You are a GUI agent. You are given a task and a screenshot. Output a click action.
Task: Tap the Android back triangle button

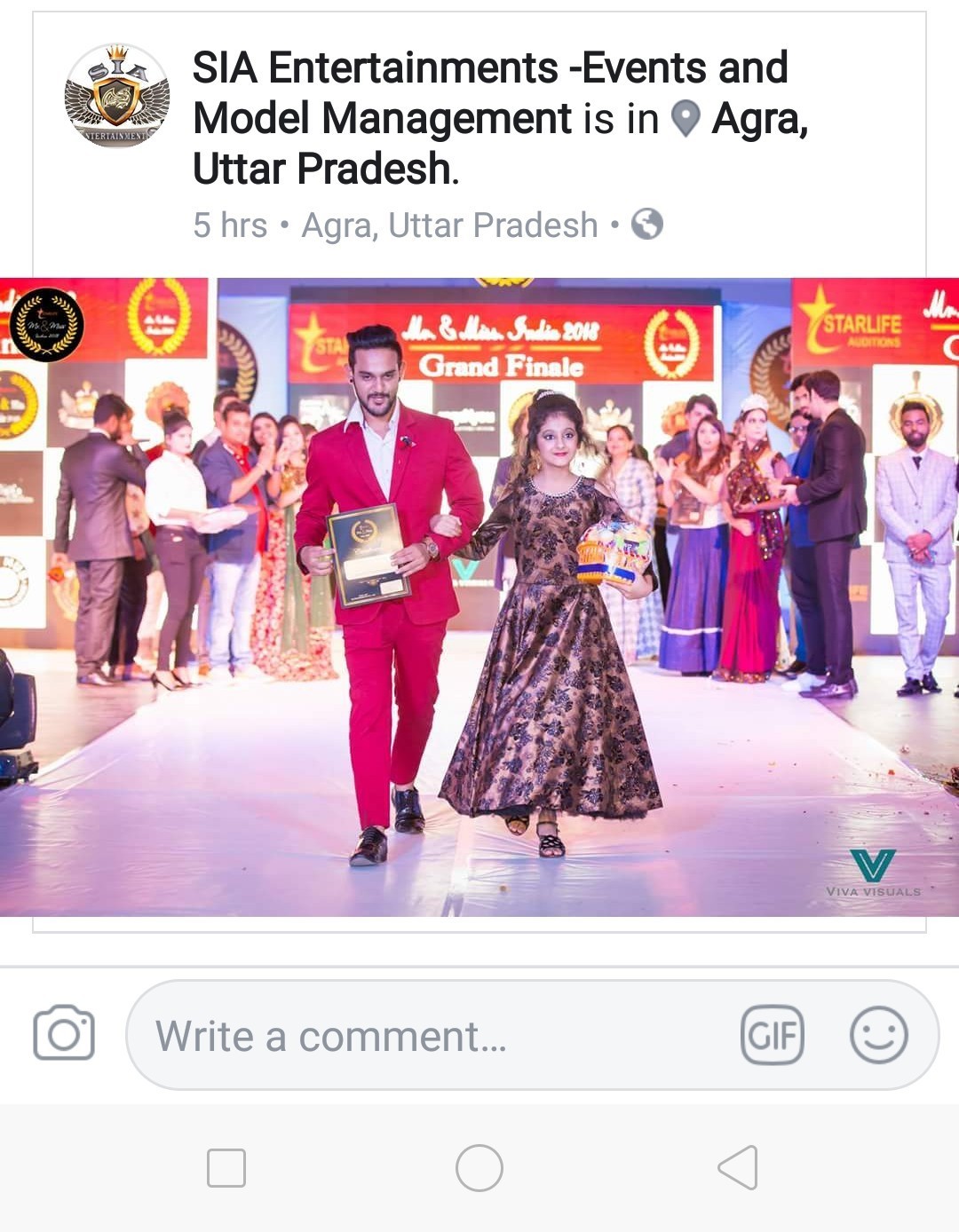(739, 1167)
